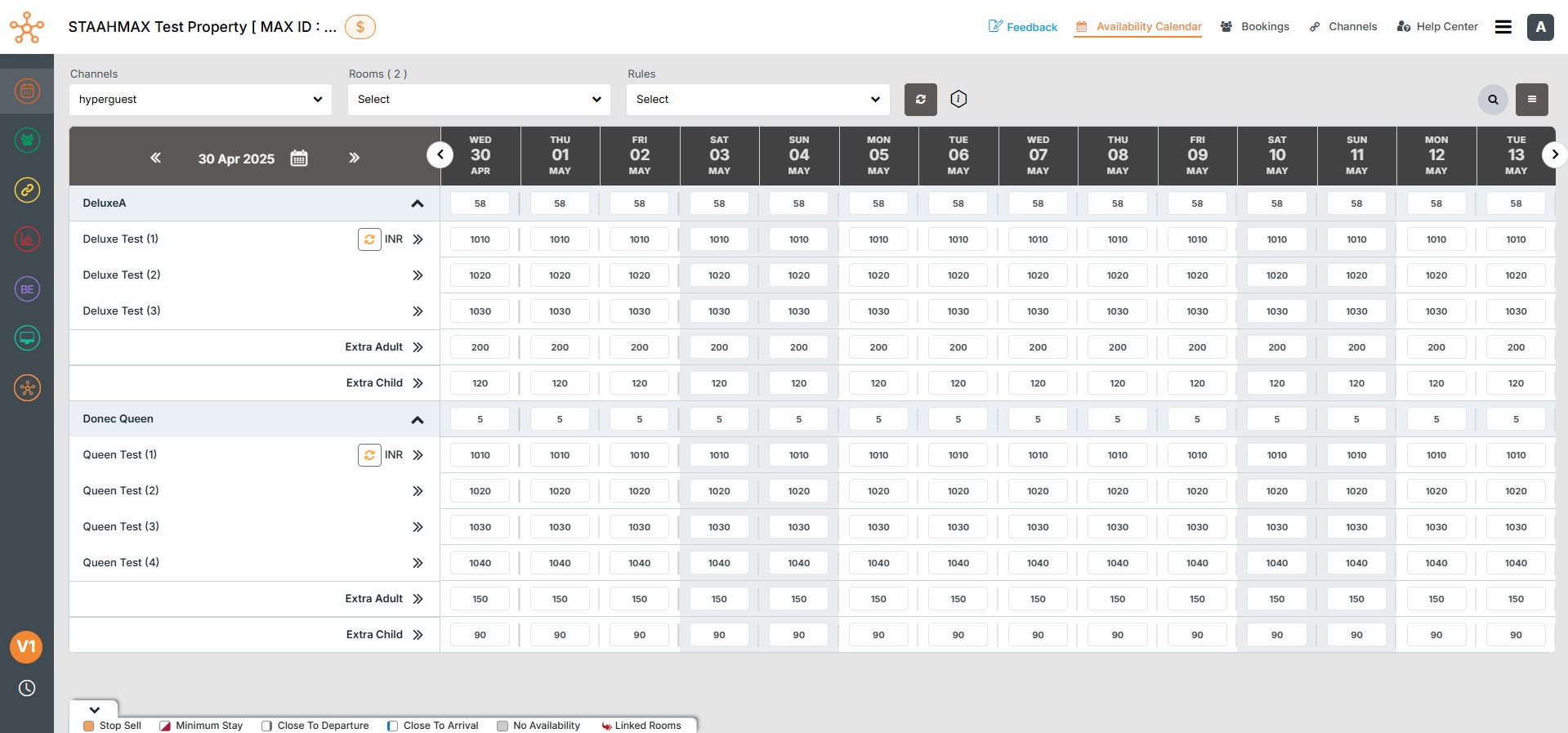Edit Donec Queen Extra Adult 150 on 10 May
The width and height of the screenshot is (1568, 733).
1277,599
